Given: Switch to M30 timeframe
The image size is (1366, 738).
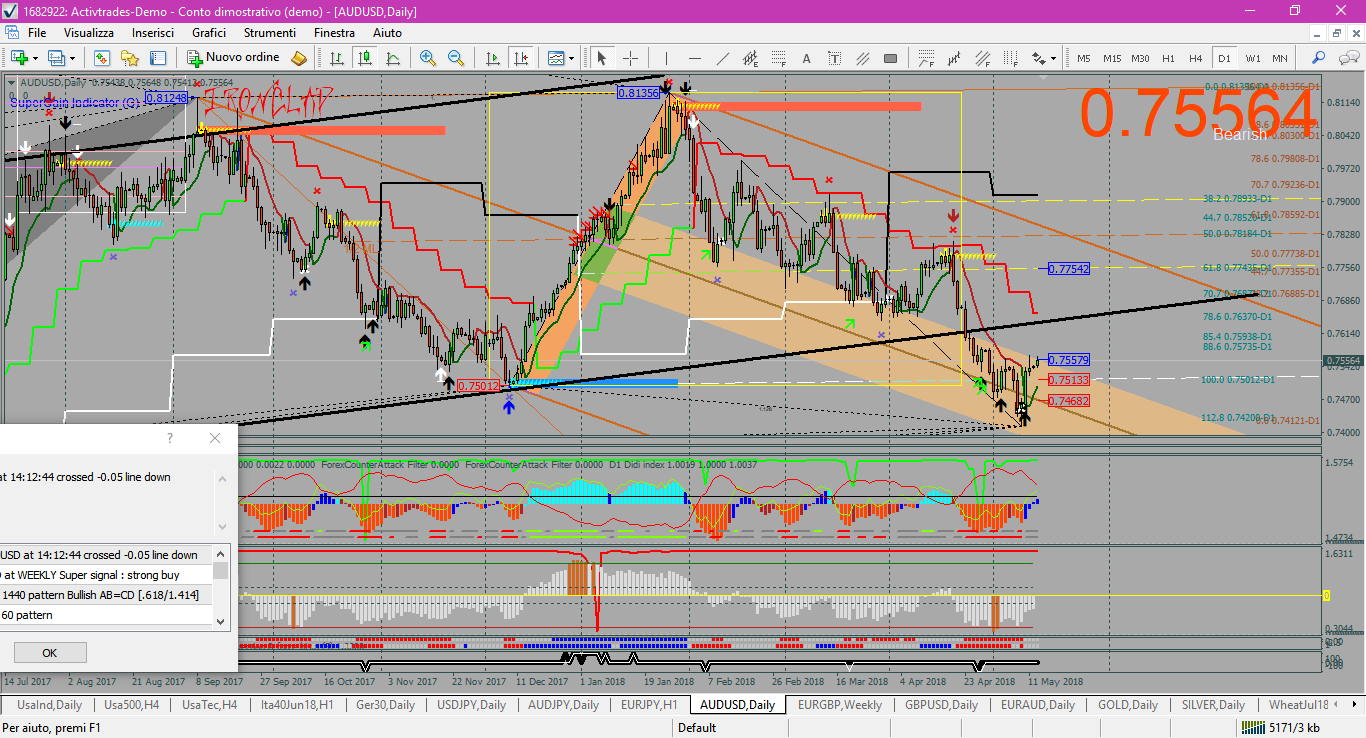Looking at the screenshot, I should tap(1140, 58).
